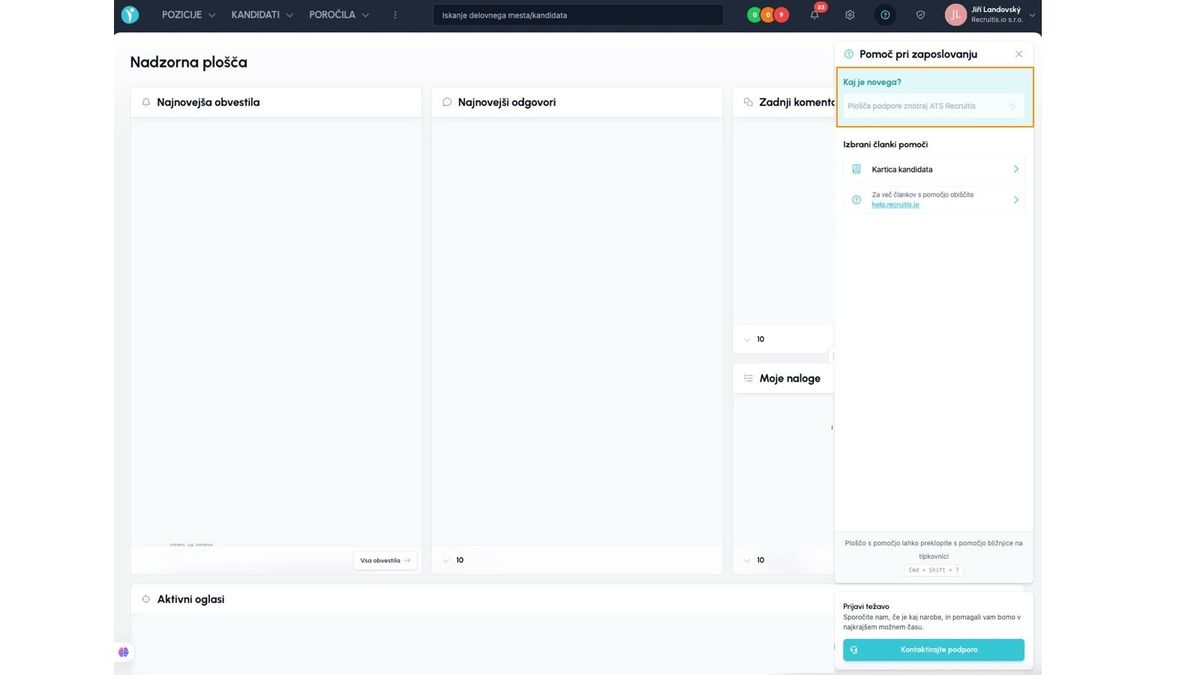Open the three-dot more menu in navigation
Viewport: 1200px width, 675px height.
pos(395,15)
